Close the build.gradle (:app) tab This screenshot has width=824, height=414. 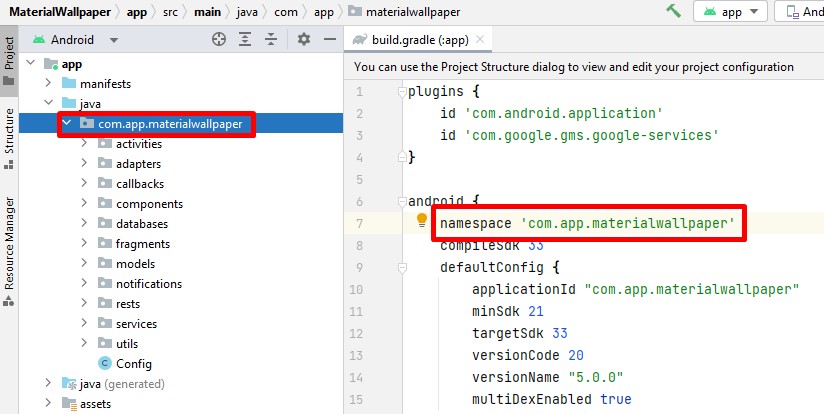(482, 40)
